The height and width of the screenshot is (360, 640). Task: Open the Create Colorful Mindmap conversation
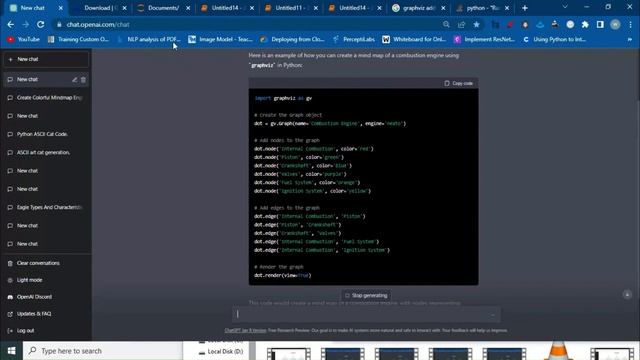[46, 98]
